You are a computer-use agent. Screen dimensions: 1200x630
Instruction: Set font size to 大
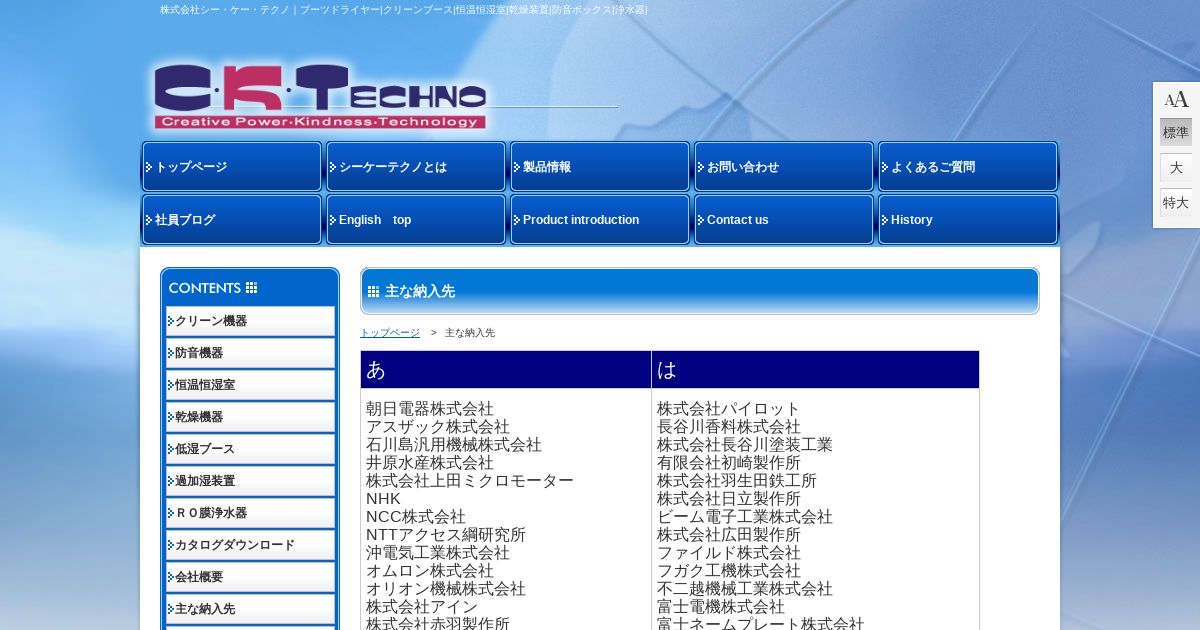(1176, 167)
